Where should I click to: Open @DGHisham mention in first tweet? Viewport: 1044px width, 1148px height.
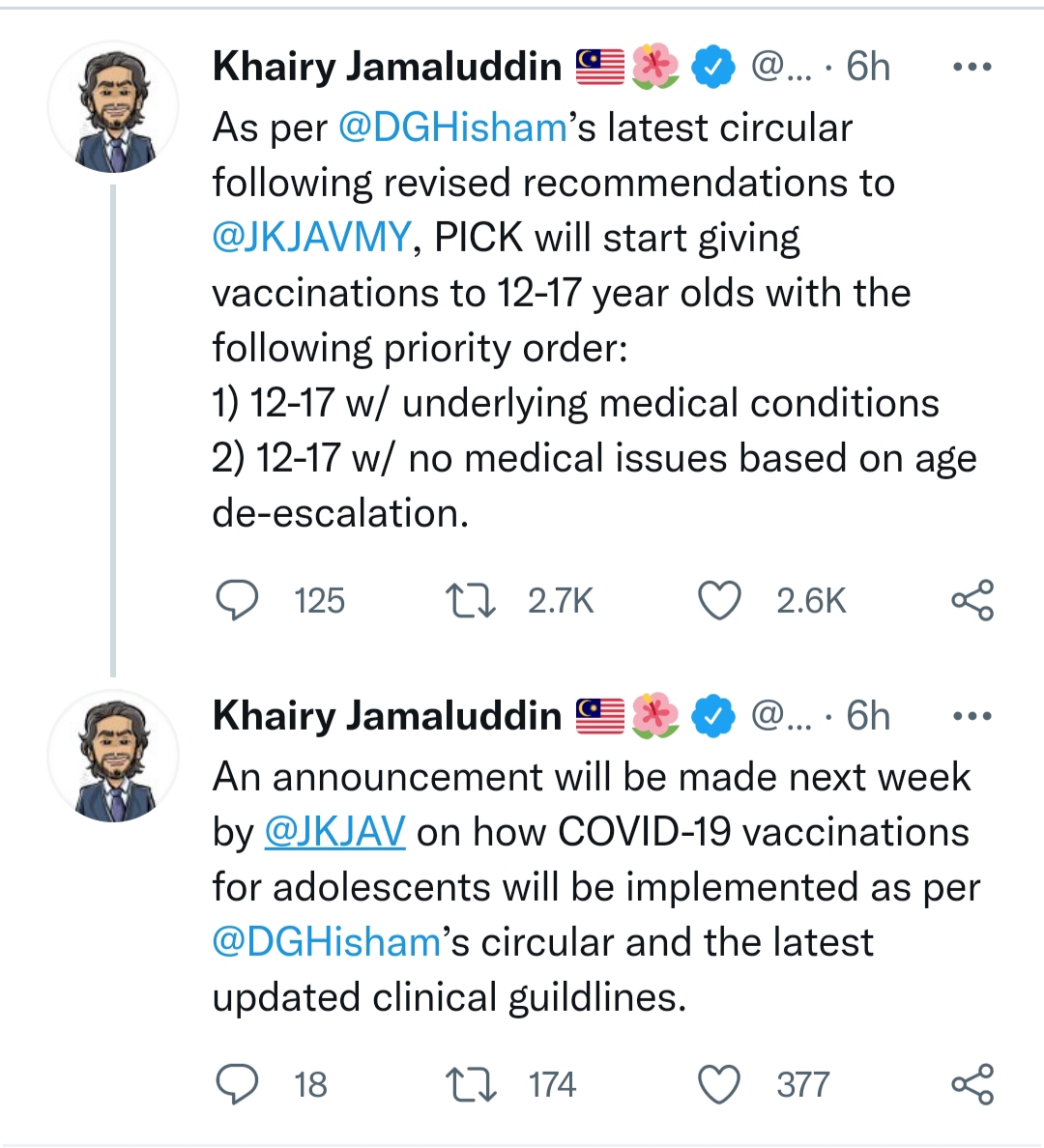point(452,128)
